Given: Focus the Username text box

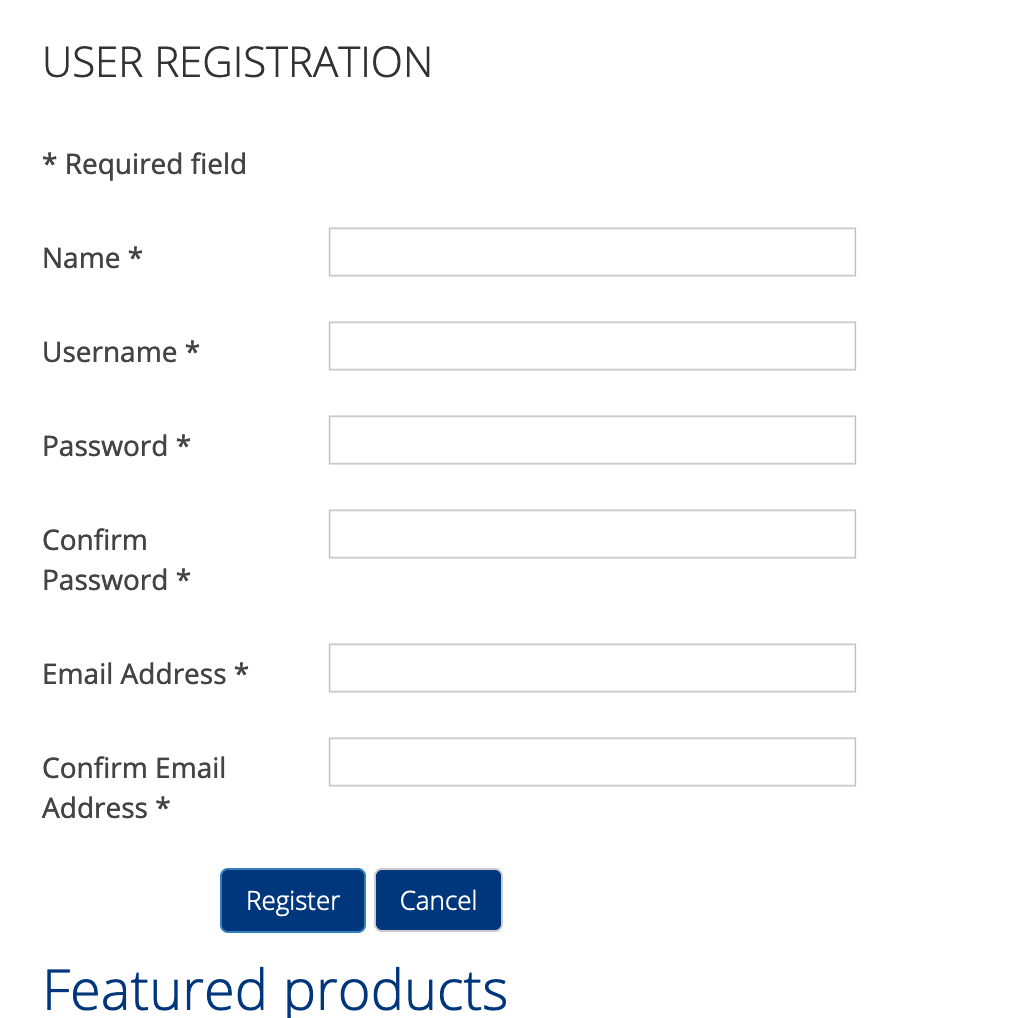Looking at the screenshot, I should click(592, 346).
